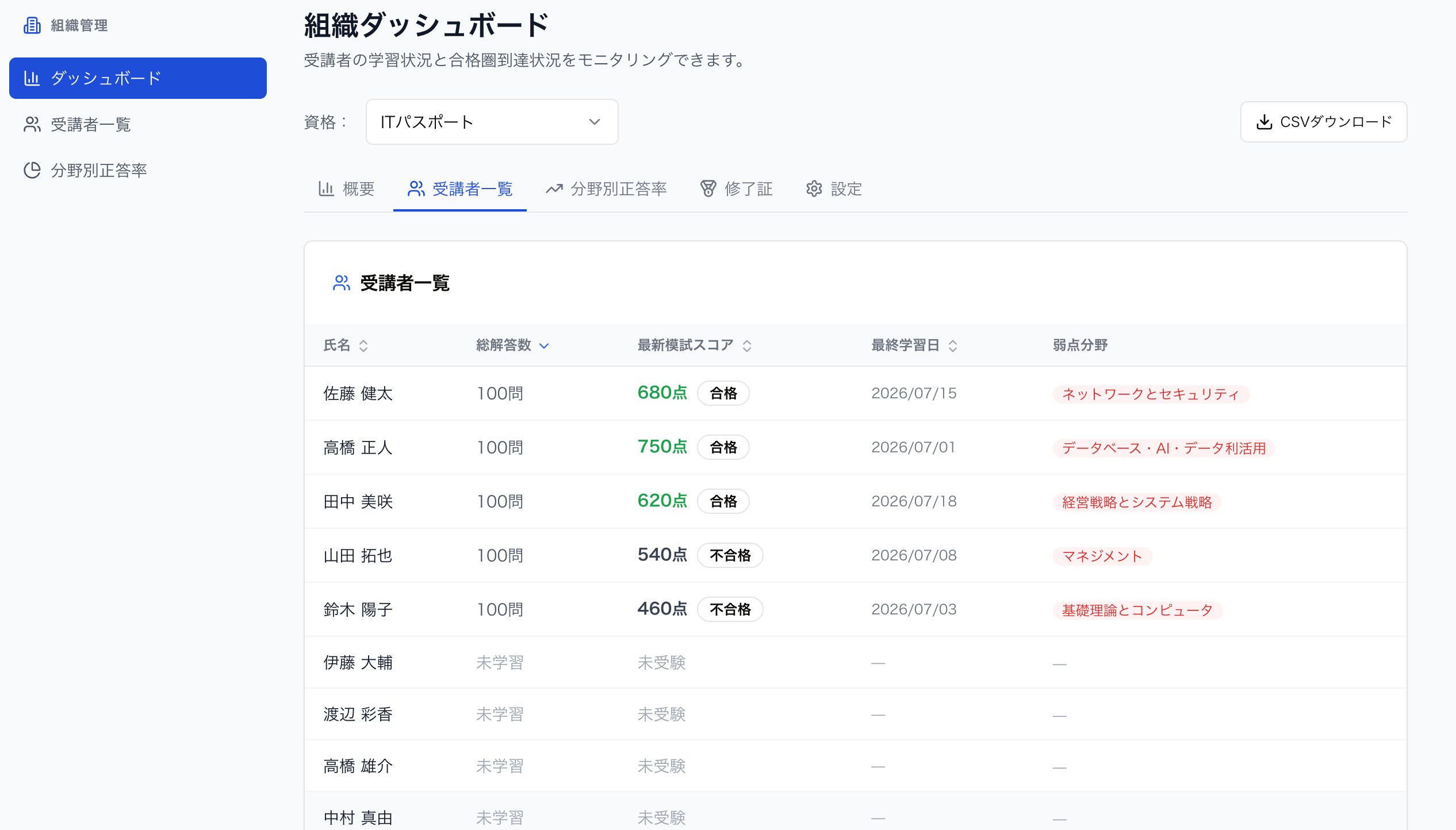The height and width of the screenshot is (830, 1456).
Task: Click the 組織管理 building icon
Action: 32,25
